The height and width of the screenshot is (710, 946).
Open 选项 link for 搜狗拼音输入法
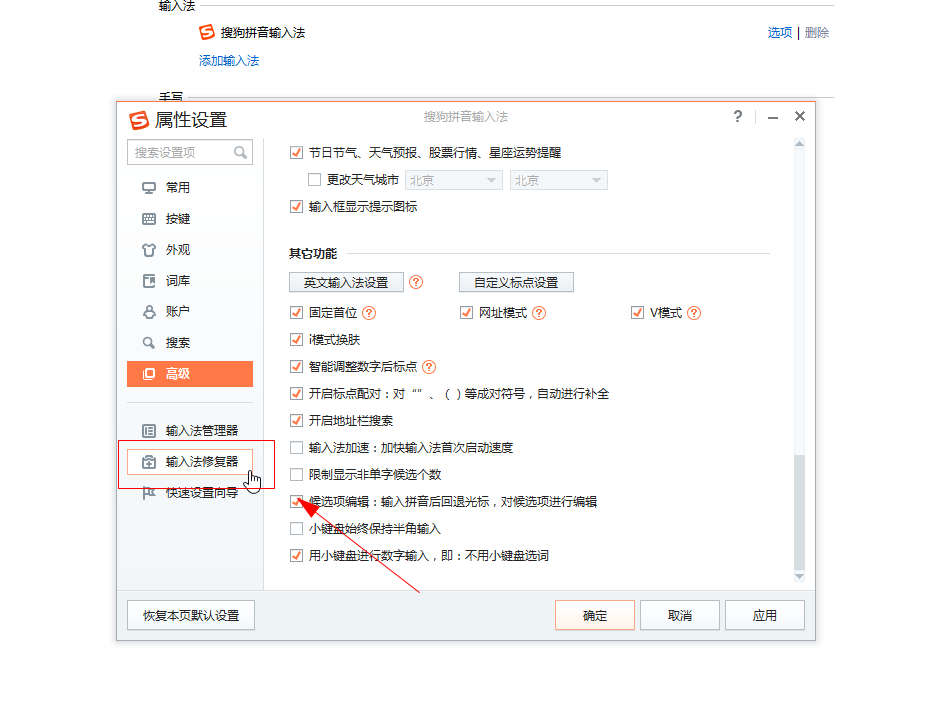click(779, 33)
